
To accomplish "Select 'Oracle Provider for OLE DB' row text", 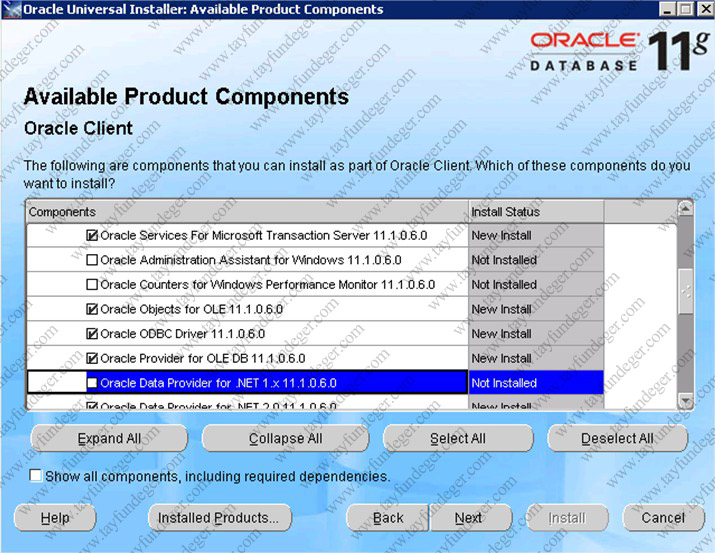I will (x=202, y=359).
